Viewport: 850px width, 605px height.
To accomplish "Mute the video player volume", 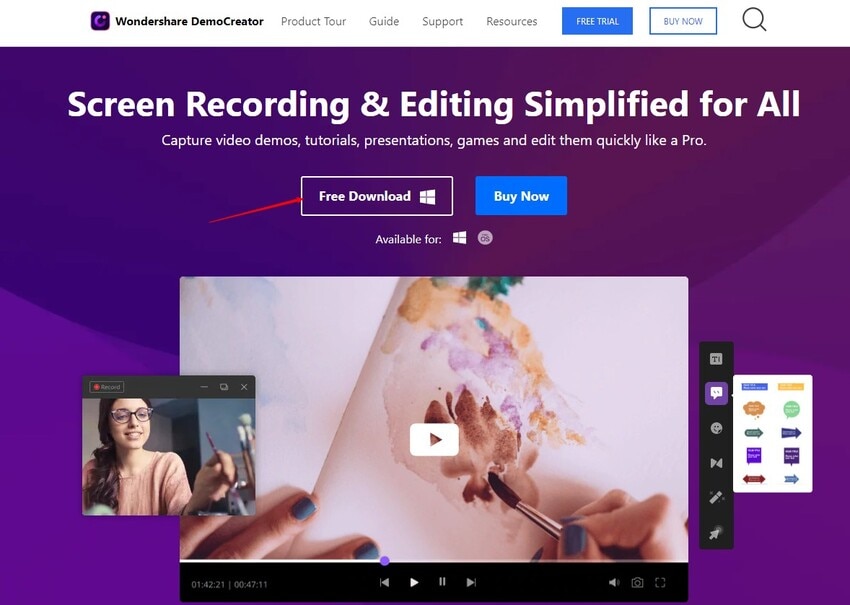I will [x=614, y=583].
